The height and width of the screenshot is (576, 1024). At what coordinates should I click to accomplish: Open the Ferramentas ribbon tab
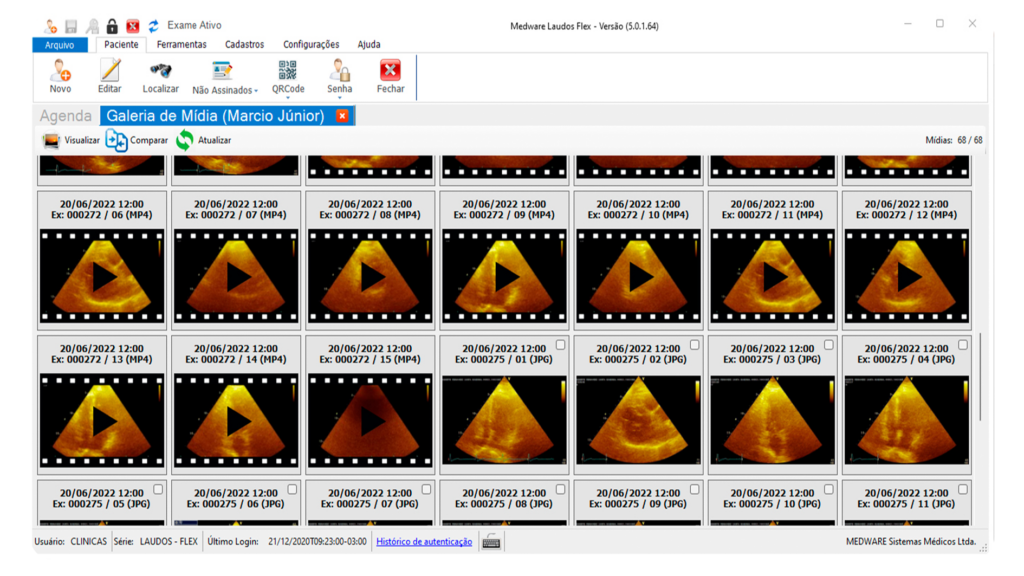tap(182, 44)
